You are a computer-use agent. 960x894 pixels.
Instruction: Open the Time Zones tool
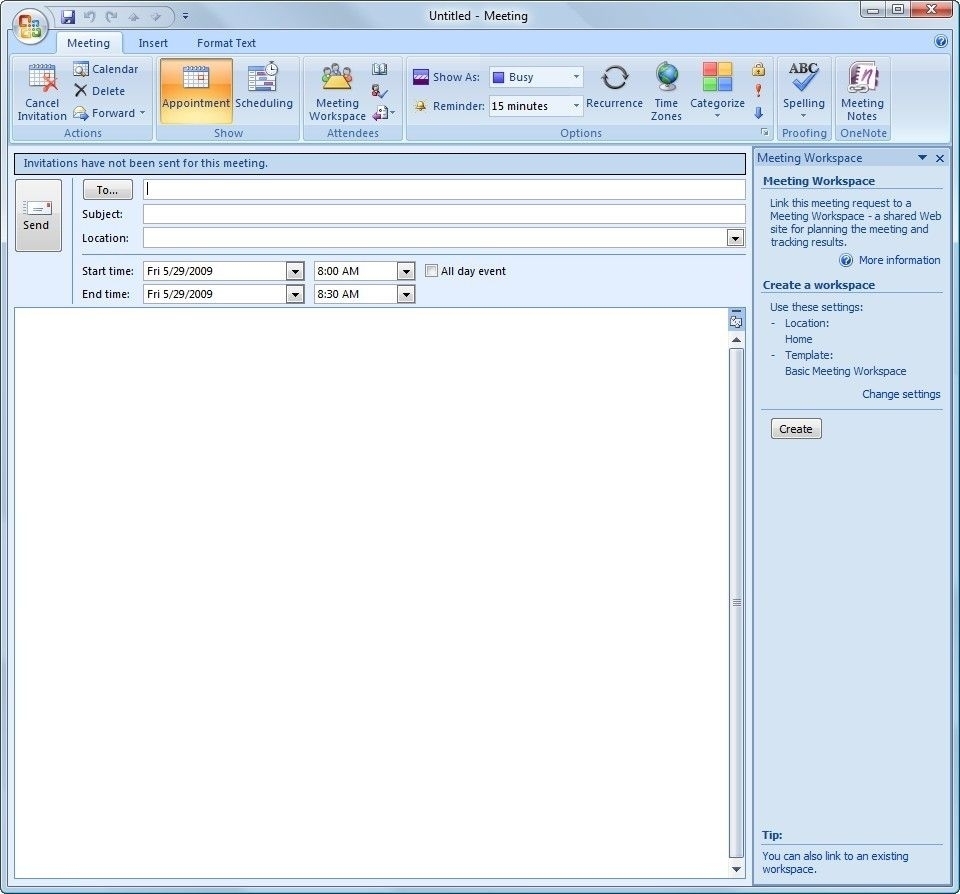tap(666, 90)
